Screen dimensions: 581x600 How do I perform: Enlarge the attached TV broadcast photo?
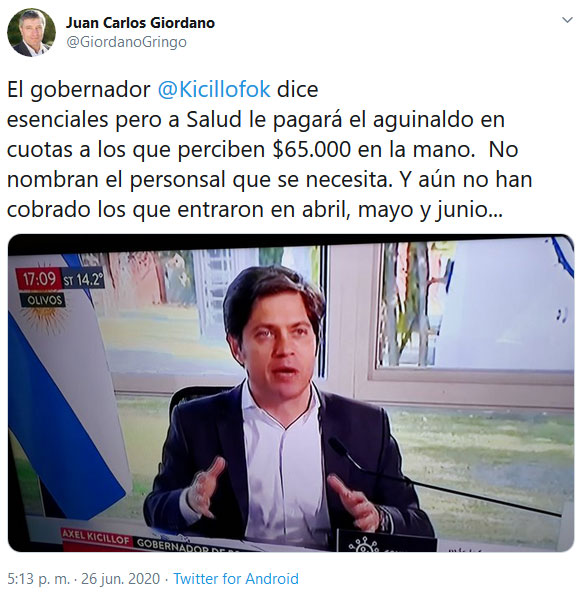[291, 393]
